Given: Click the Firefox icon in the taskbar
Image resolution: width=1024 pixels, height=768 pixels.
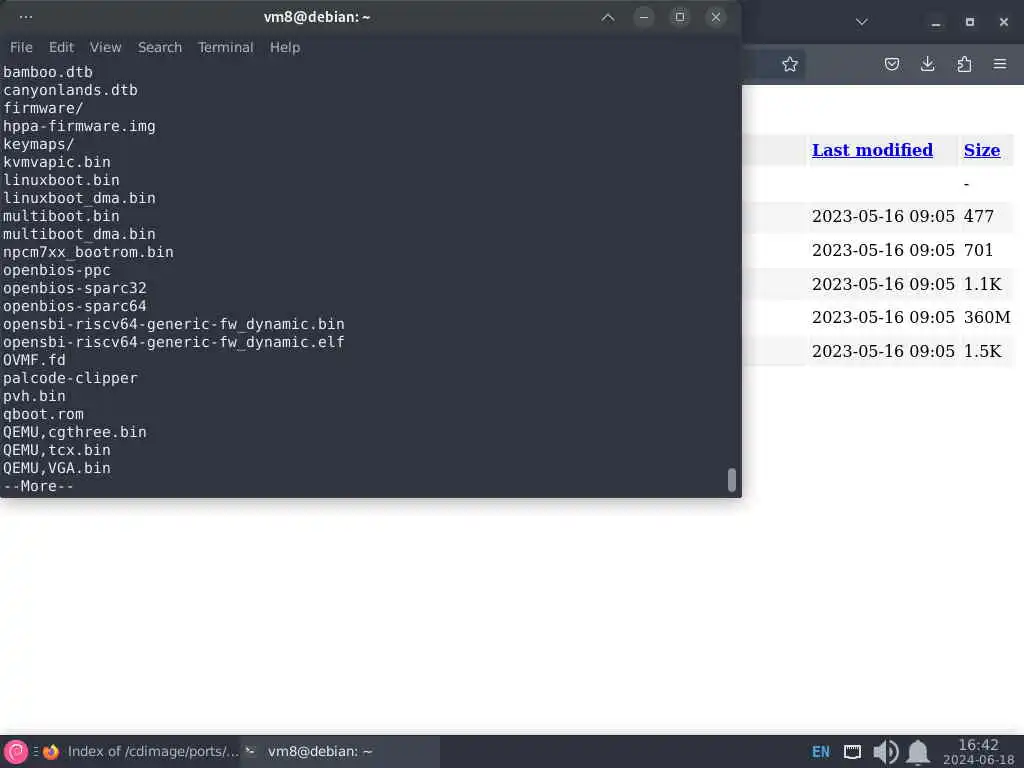Looking at the screenshot, I should 51,752.
